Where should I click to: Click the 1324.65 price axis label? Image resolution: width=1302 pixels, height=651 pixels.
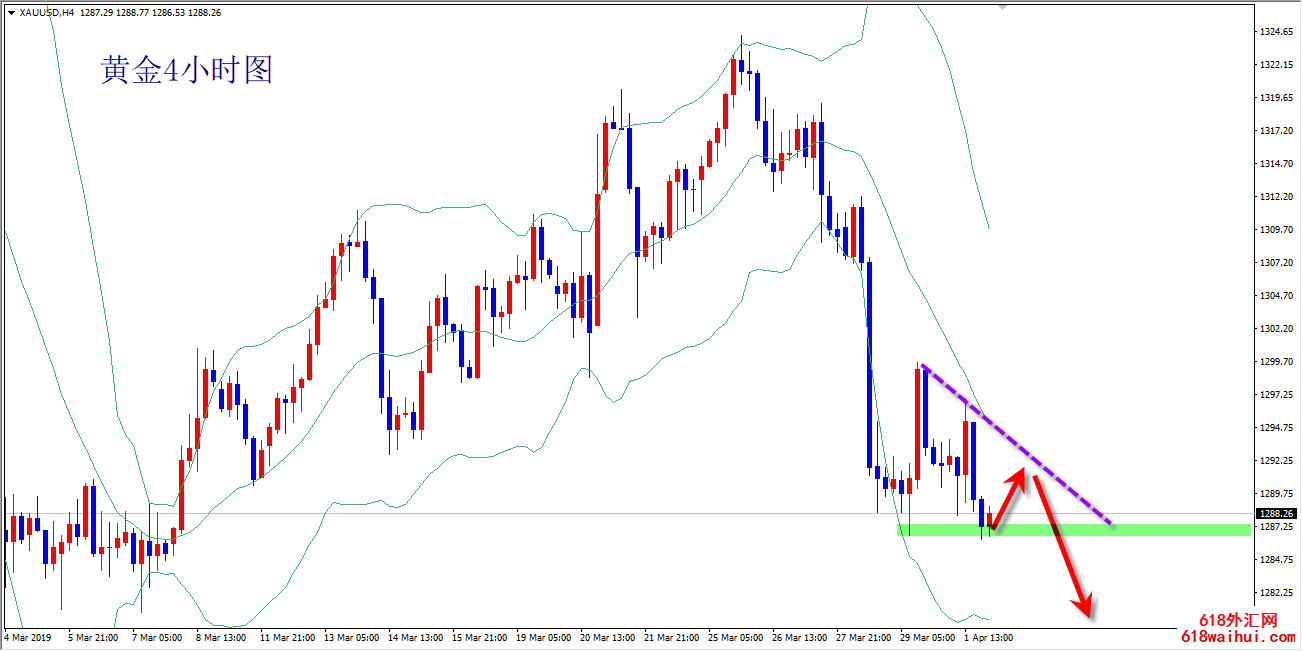click(x=1275, y=32)
